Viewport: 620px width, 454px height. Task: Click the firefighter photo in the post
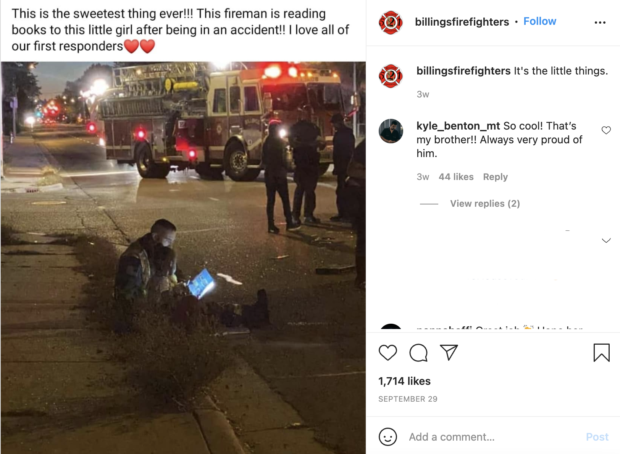(x=183, y=257)
